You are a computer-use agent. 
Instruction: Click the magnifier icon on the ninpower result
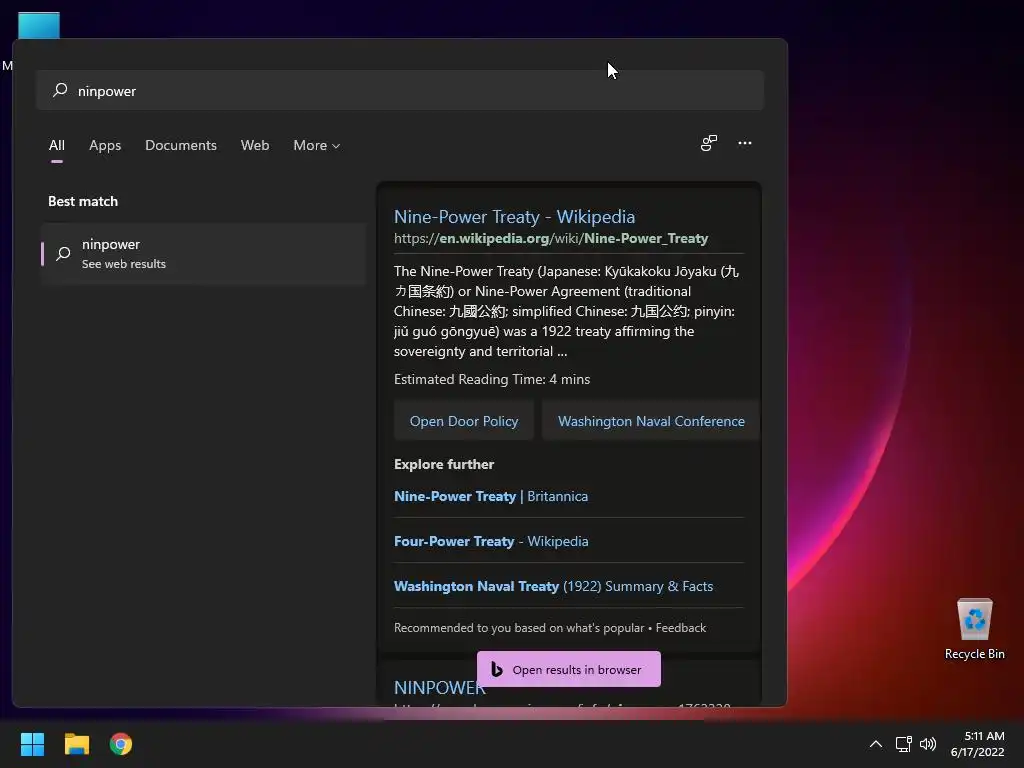point(63,253)
